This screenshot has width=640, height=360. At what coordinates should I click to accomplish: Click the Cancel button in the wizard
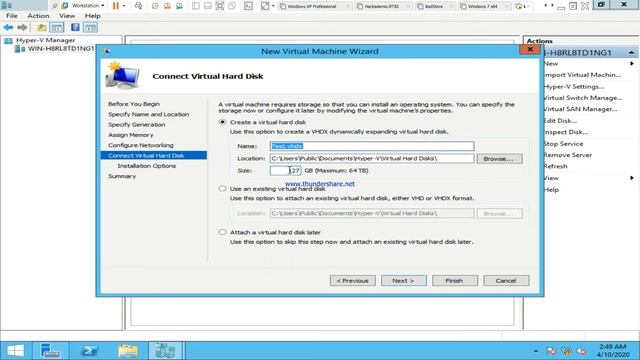pos(506,280)
